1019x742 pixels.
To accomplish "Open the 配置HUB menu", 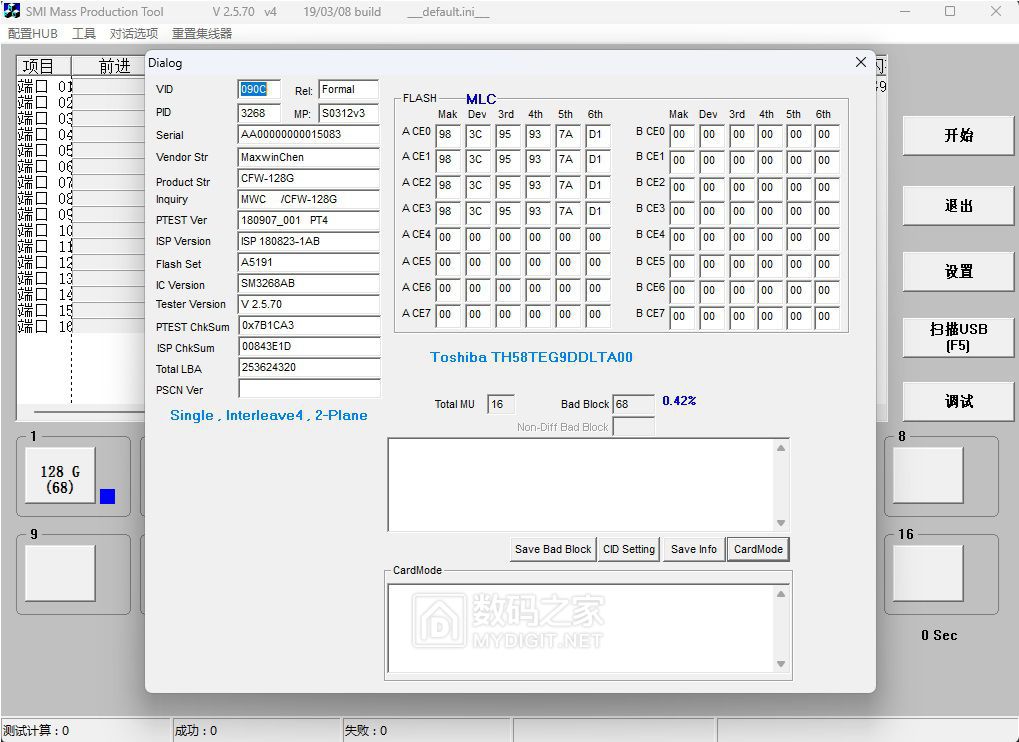I will 33,34.
